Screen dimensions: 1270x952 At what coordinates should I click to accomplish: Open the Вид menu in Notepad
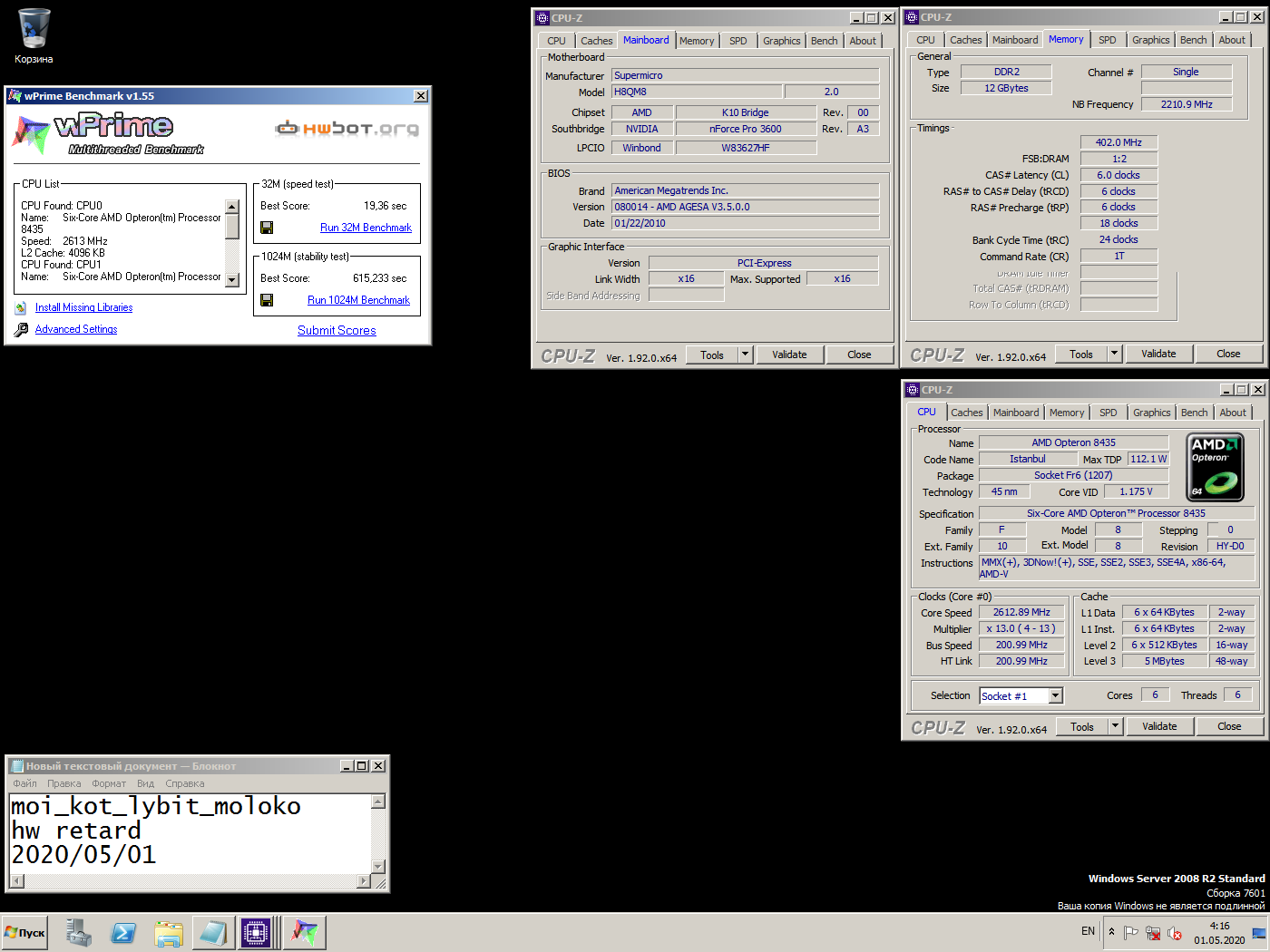click(146, 783)
